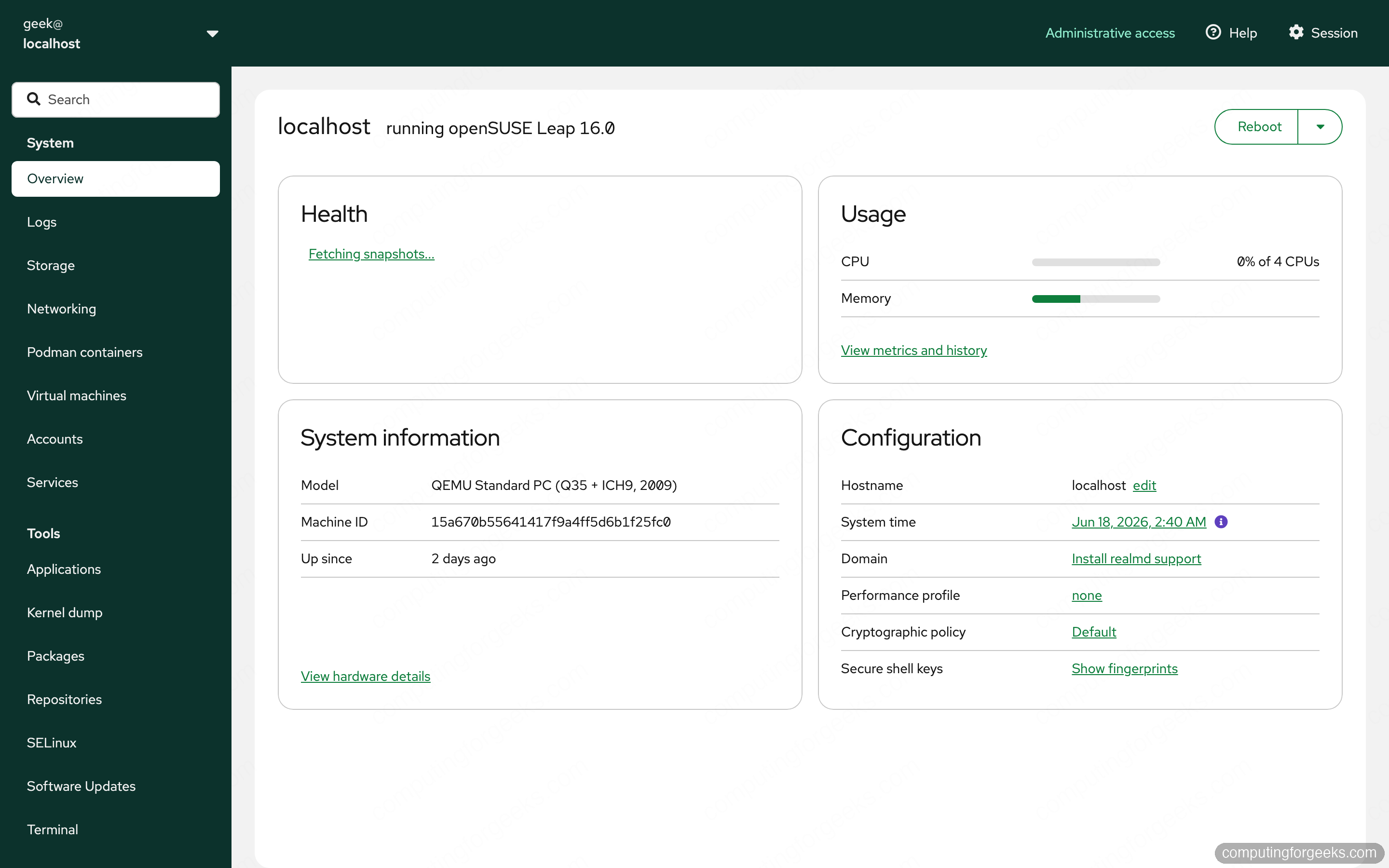The height and width of the screenshot is (868, 1389).
Task: Click the Machine ID value text
Action: click(550, 522)
